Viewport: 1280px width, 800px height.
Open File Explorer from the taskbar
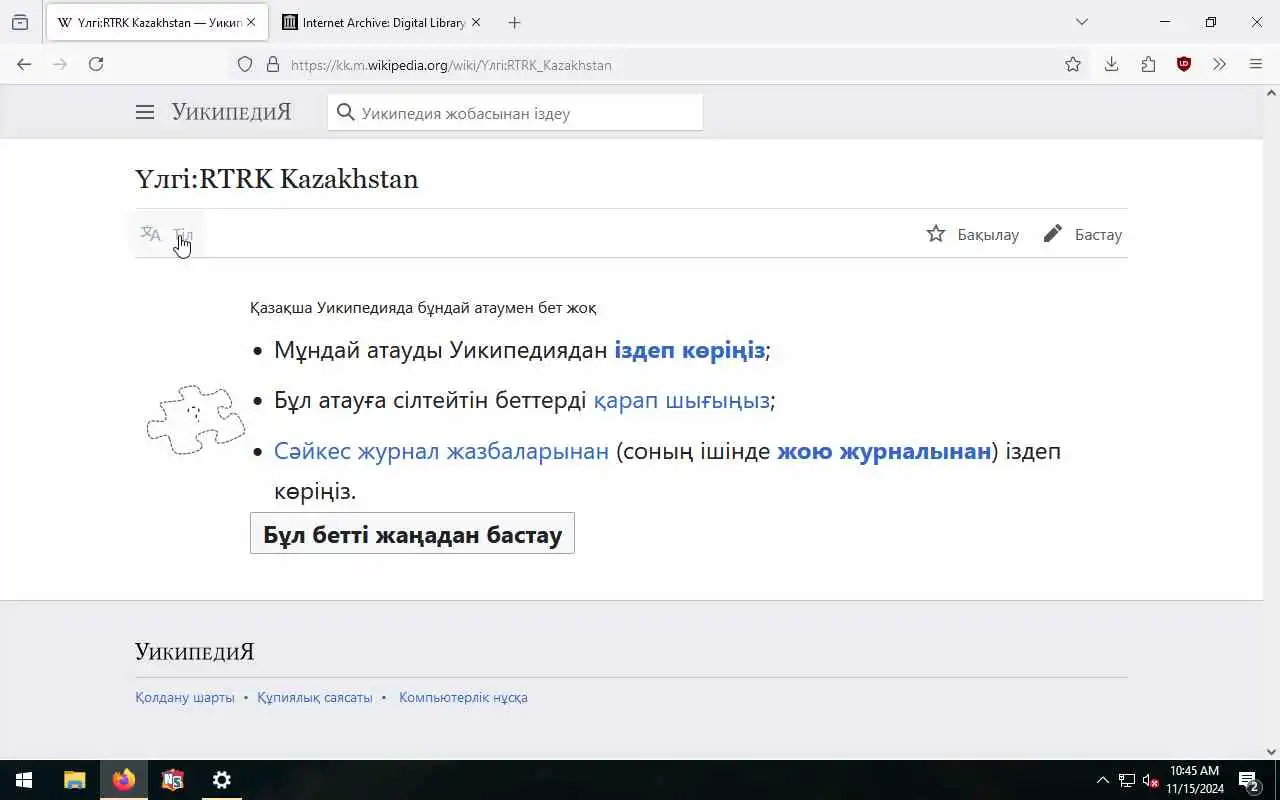(x=75, y=780)
